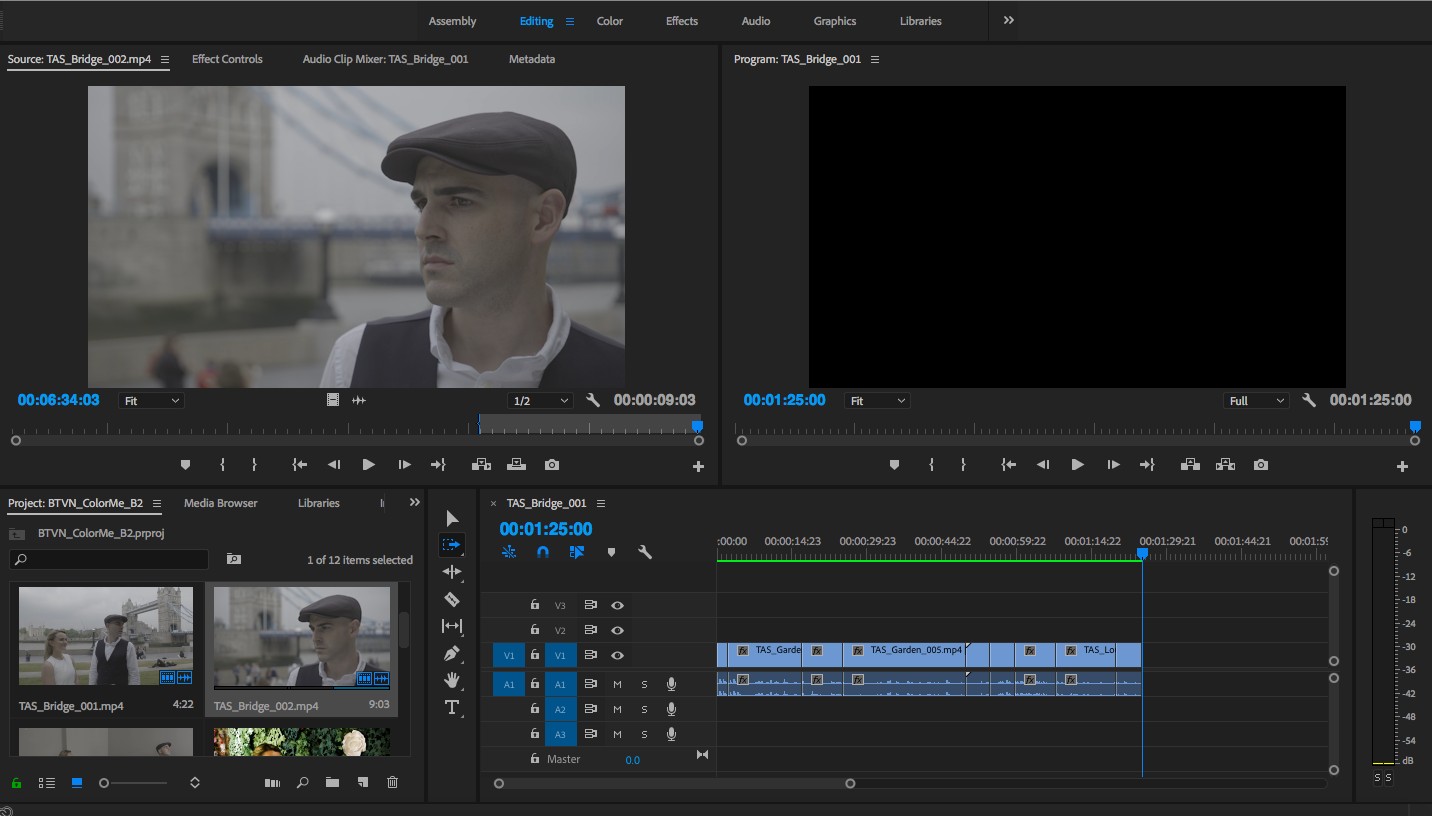Screen dimensions: 1432x816
Task: Select the Razor tool
Action: pos(452,599)
